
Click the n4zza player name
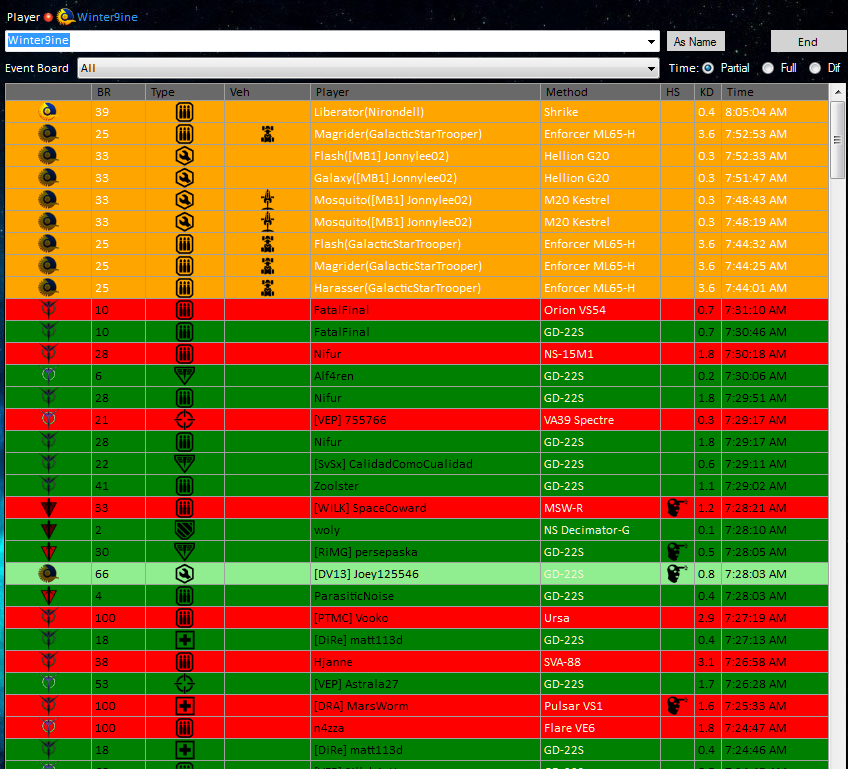point(329,728)
